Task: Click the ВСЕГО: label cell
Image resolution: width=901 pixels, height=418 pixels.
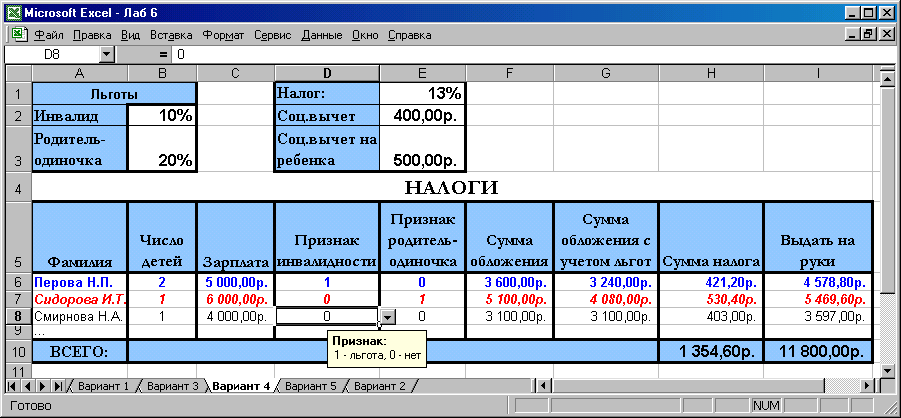Action: pyautogui.click(x=80, y=351)
